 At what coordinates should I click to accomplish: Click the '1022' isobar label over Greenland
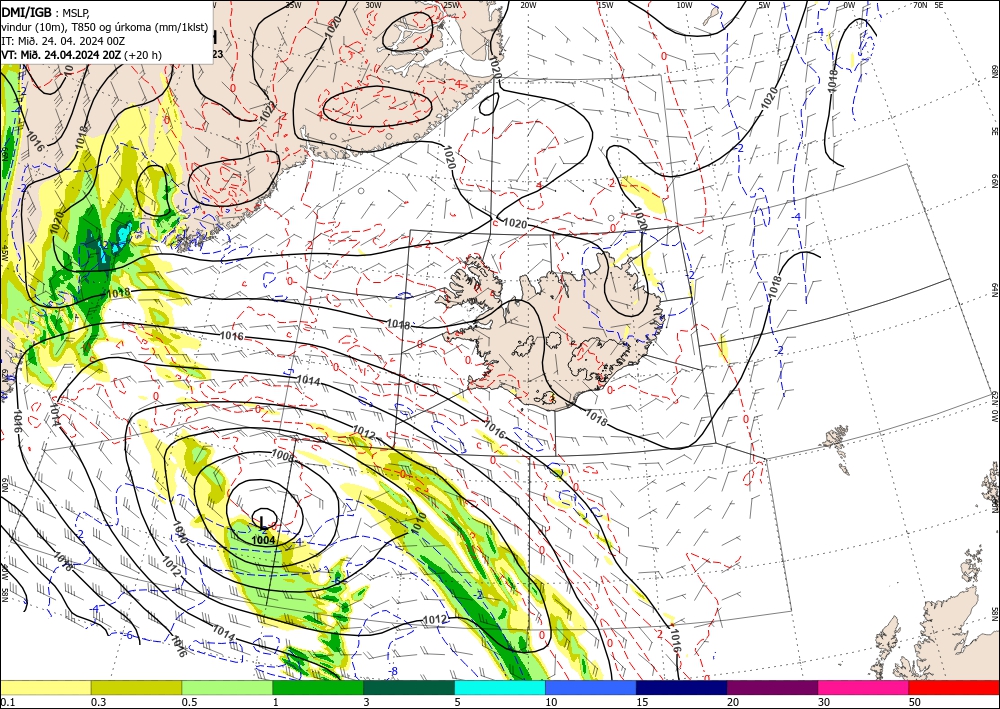tap(268, 112)
